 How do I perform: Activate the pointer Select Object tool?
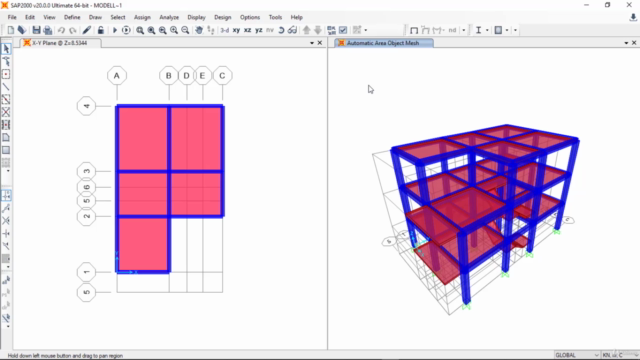[x=6, y=49]
